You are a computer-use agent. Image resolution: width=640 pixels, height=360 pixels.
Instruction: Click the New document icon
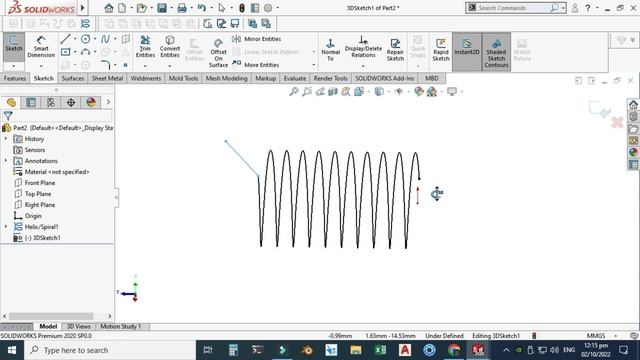pyautogui.click(x=122, y=8)
